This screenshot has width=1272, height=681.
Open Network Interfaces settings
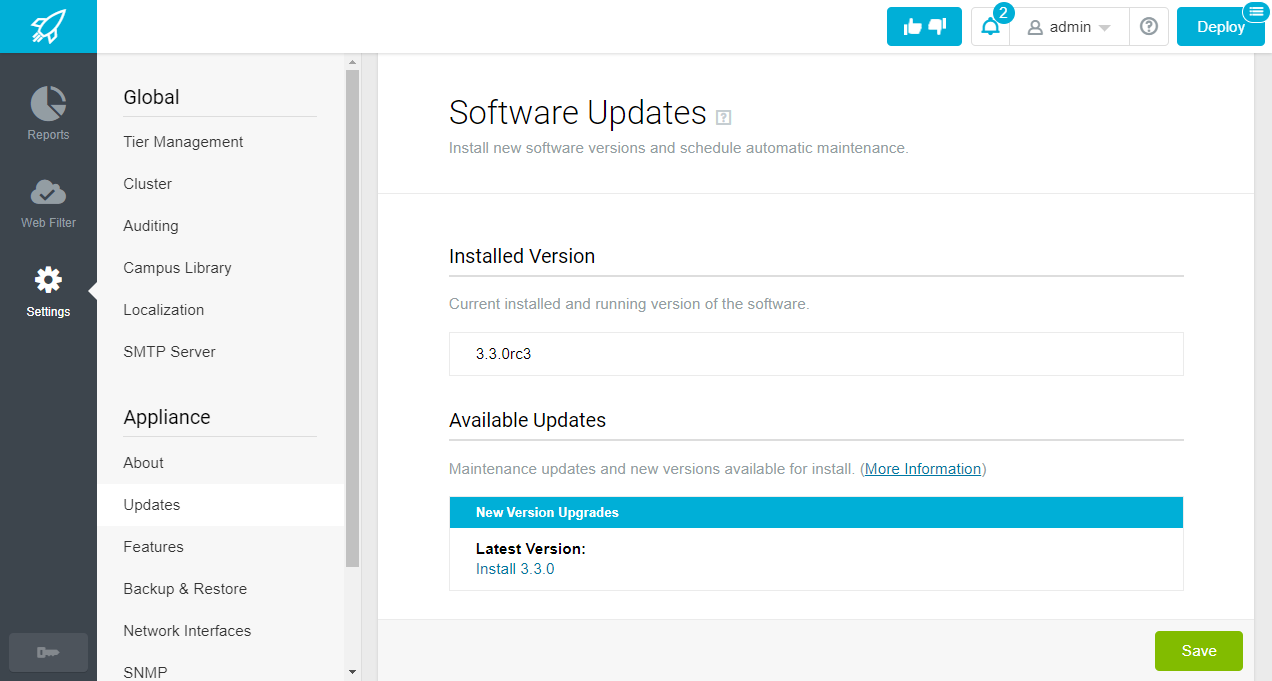(x=187, y=630)
